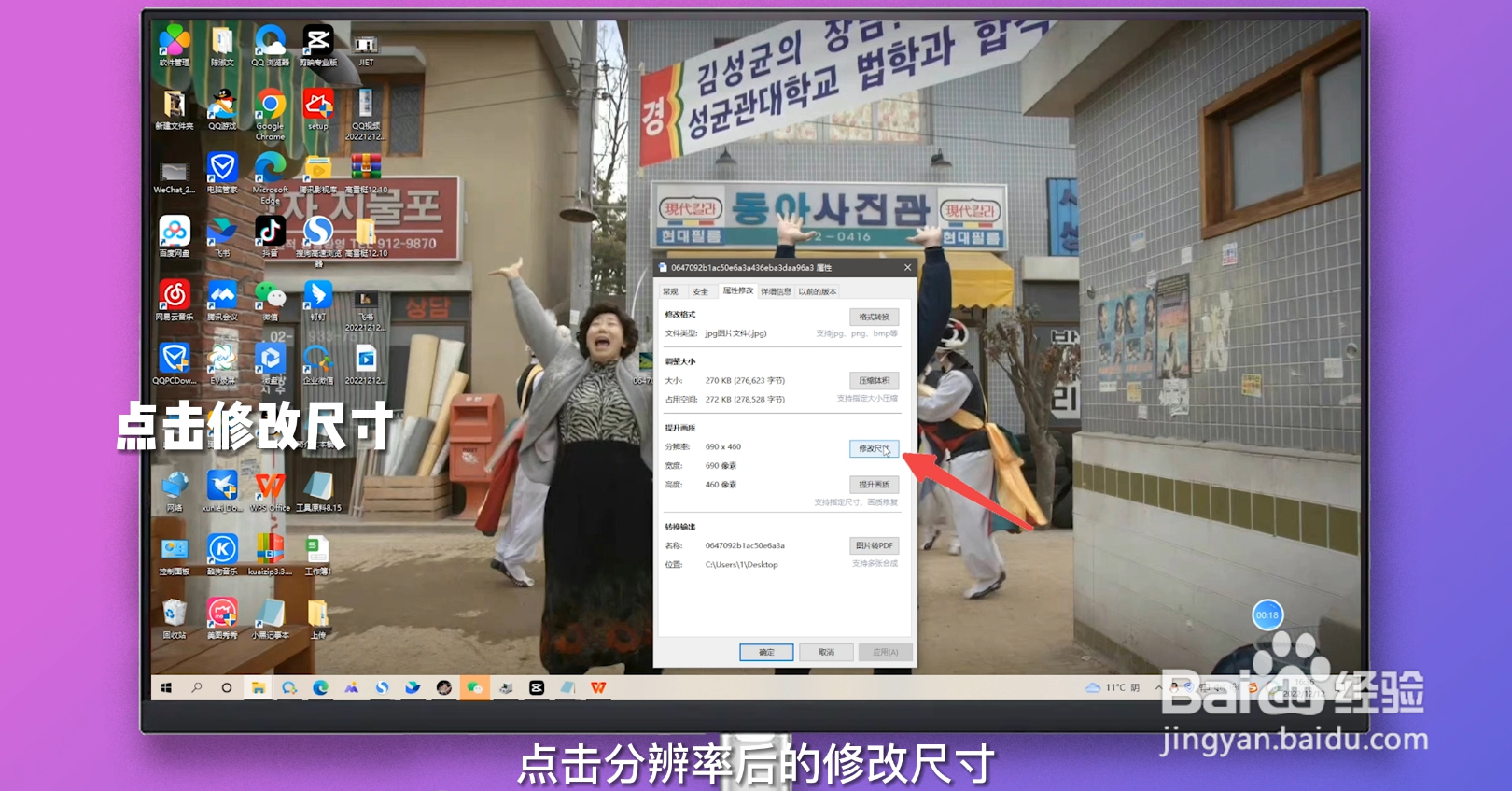Screen dimensions: 1512x791
Task: Open 网易云音乐 desktop shortcut
Action: 175,301
